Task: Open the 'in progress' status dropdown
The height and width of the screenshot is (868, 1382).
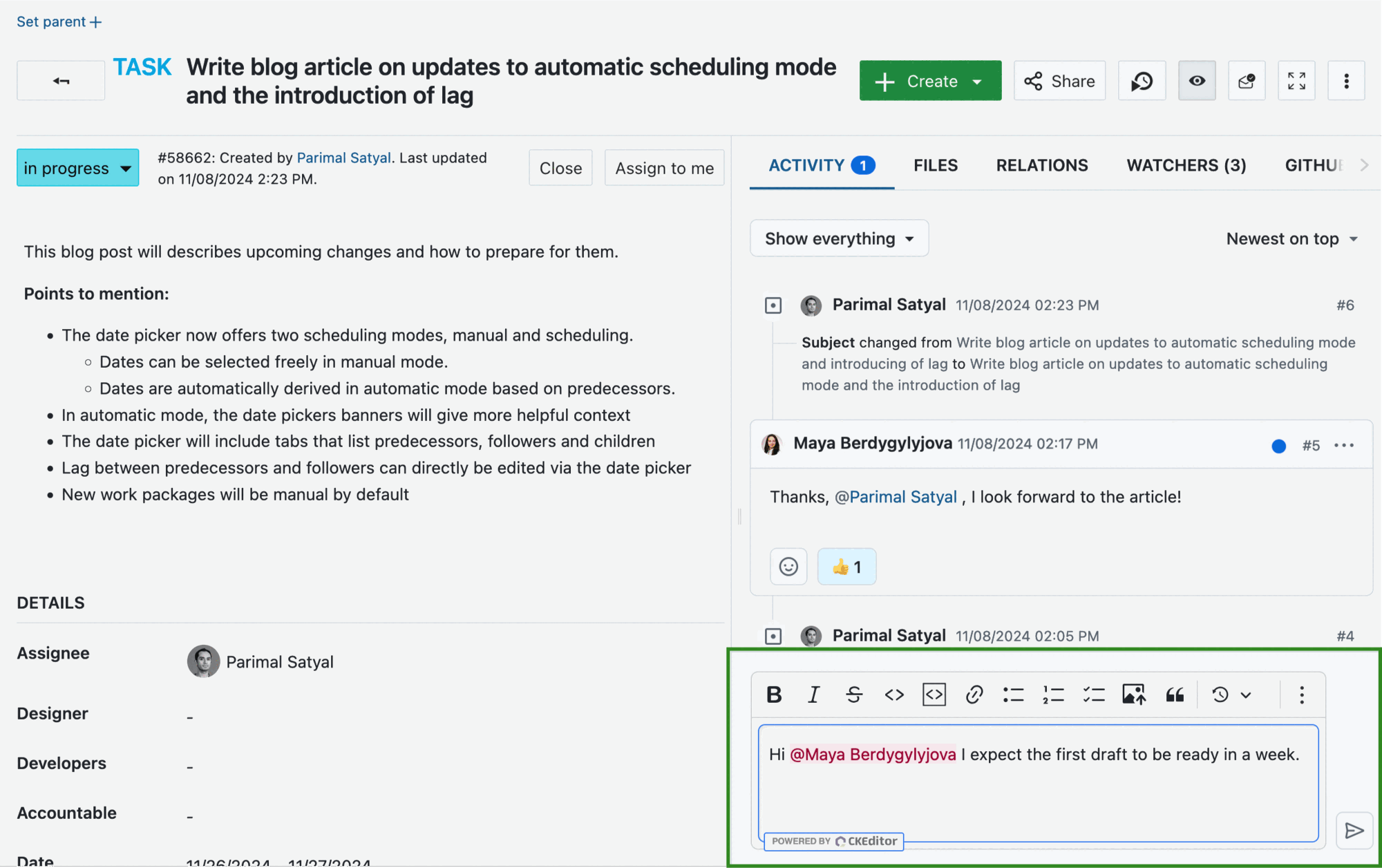Action: (77, 167)
